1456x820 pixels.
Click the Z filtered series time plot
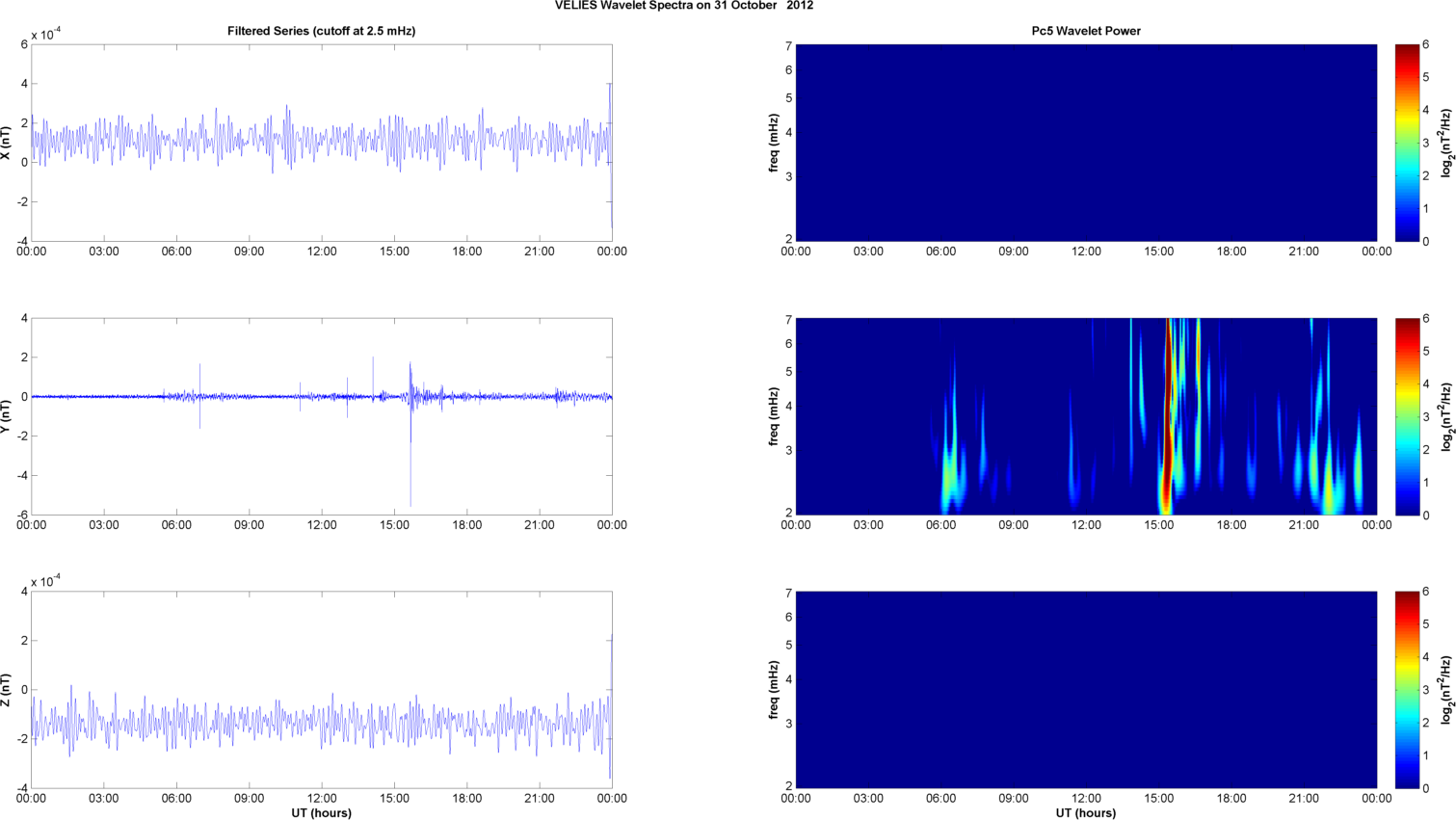(x=322, y=690)
